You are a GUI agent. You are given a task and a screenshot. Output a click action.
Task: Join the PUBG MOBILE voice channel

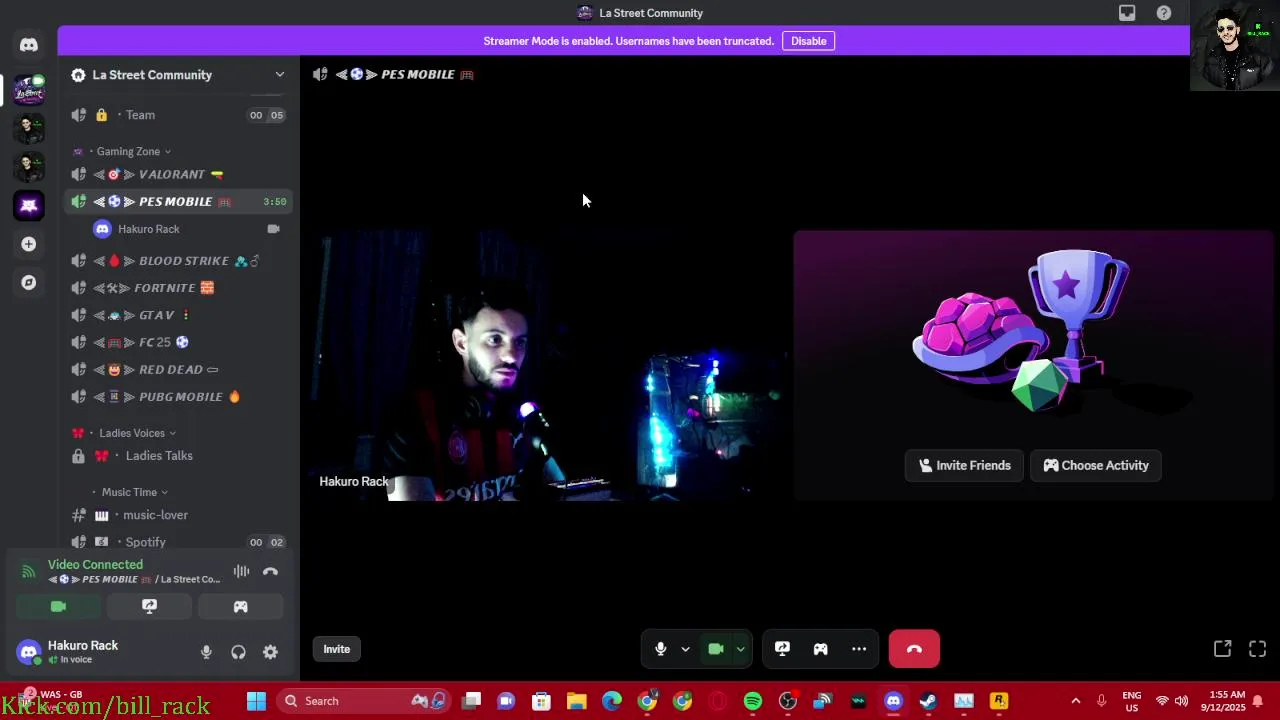click(178, 397)
